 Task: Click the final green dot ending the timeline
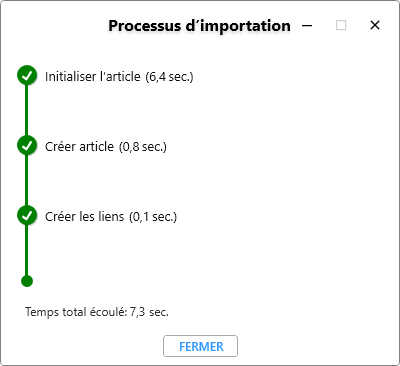click(x=27, y=281)
